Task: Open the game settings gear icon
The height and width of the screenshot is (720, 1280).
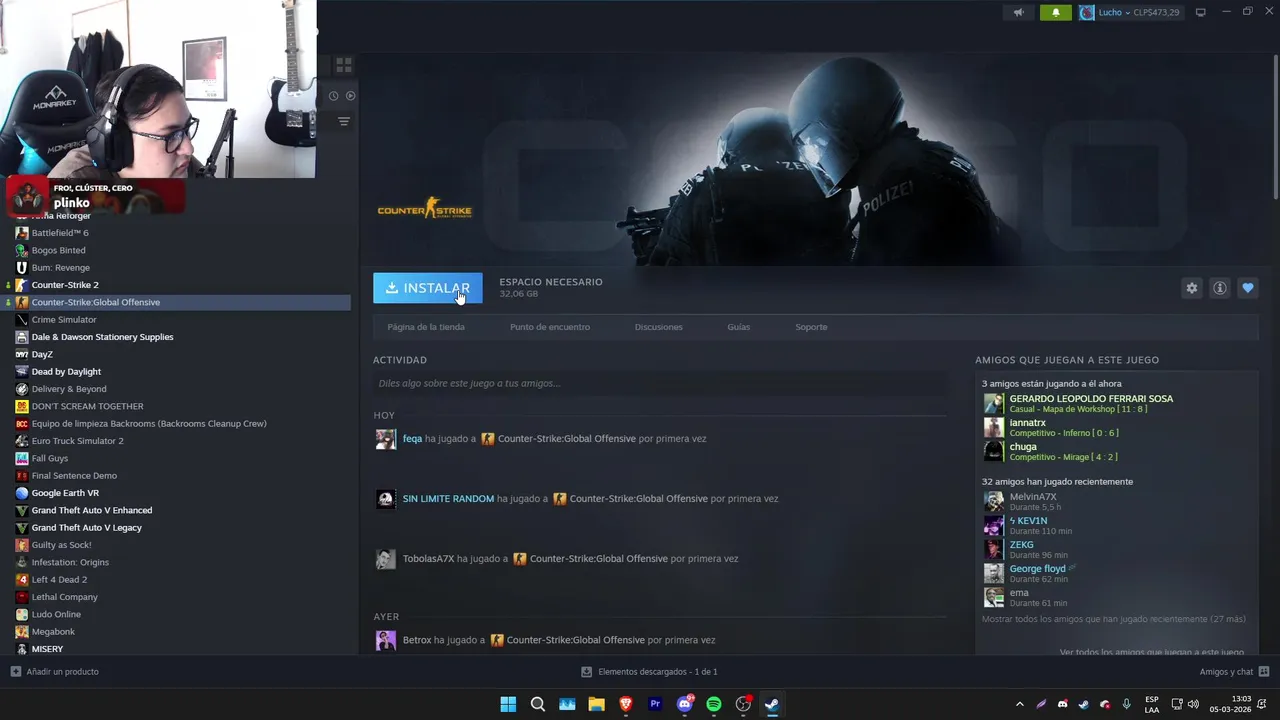Action: point(1192,288)
